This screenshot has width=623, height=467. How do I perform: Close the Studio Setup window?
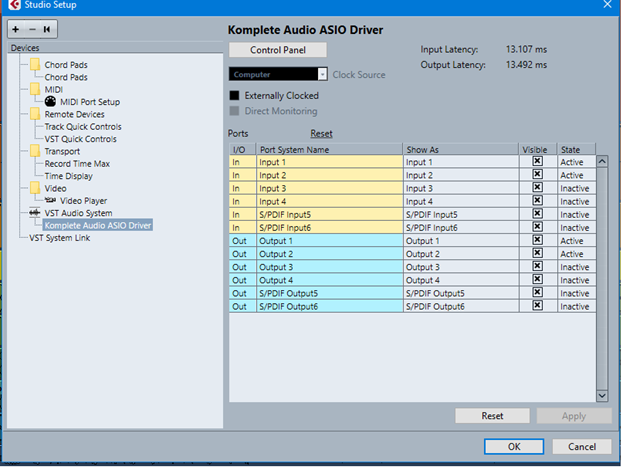point(607,4)
